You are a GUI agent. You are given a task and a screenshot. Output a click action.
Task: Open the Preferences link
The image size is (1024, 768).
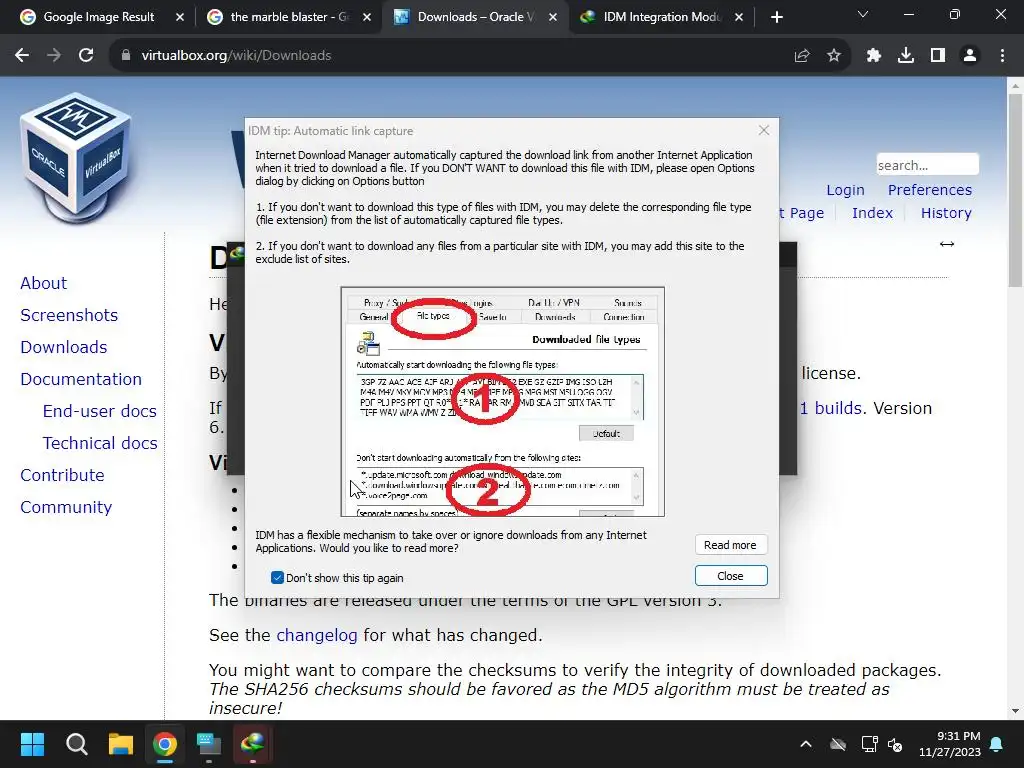[929, 190]
